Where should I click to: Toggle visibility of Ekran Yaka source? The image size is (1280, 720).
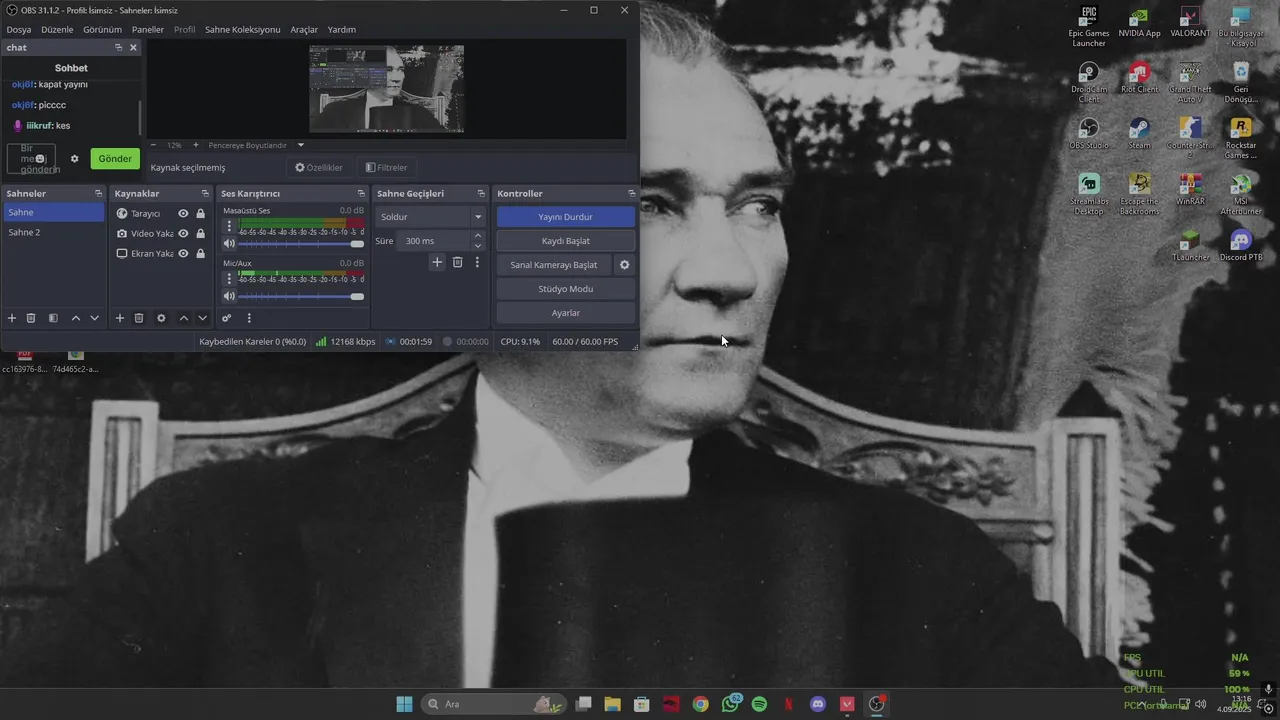183,253
